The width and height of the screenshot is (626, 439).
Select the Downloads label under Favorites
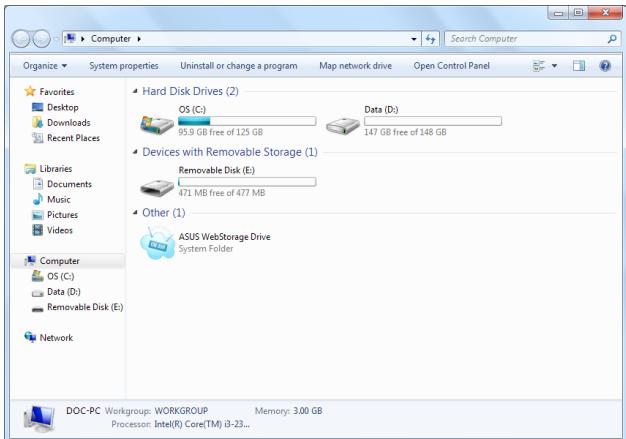[x=69, y=123]
